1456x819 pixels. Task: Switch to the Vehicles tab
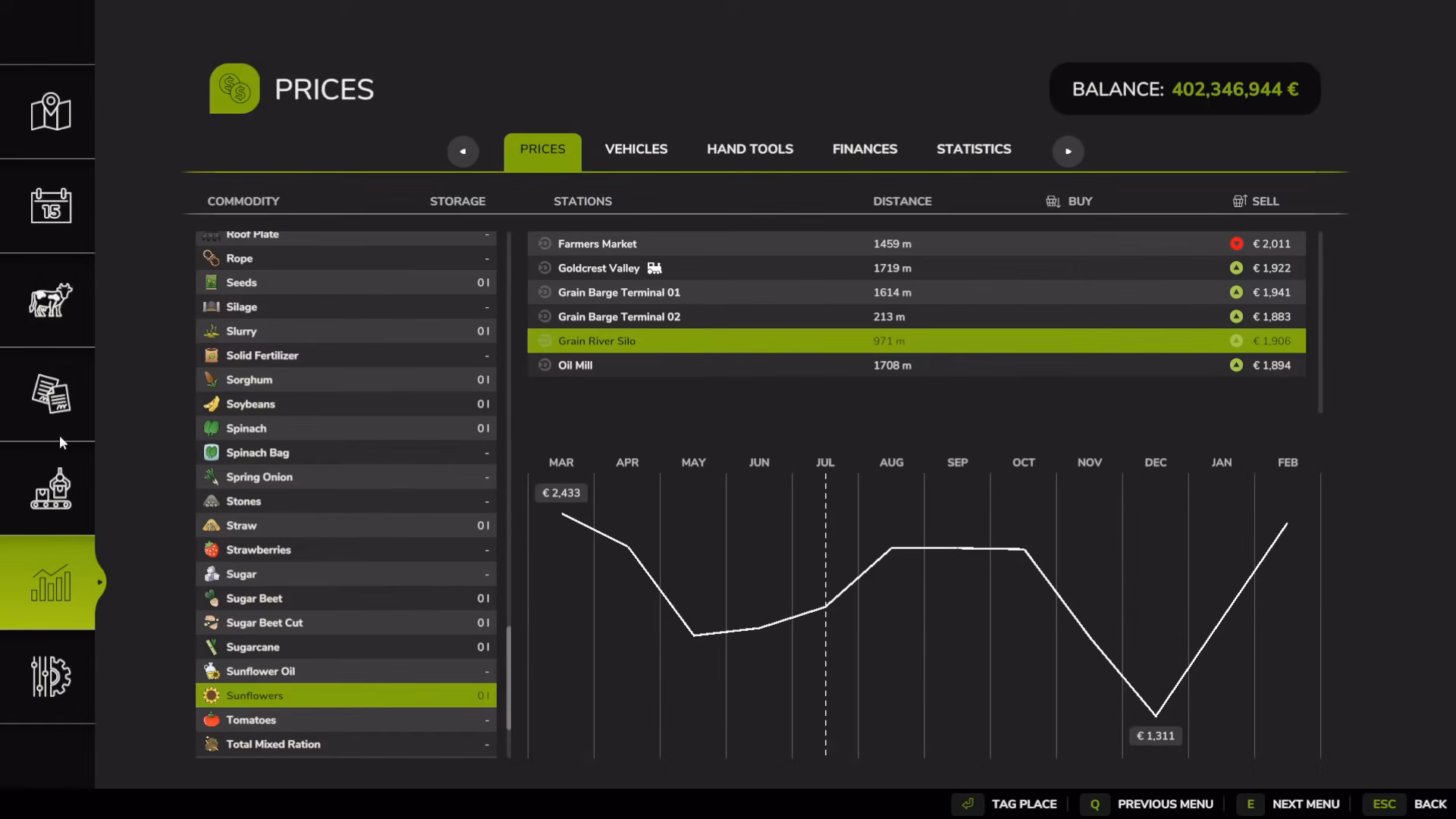coord(636,149)
